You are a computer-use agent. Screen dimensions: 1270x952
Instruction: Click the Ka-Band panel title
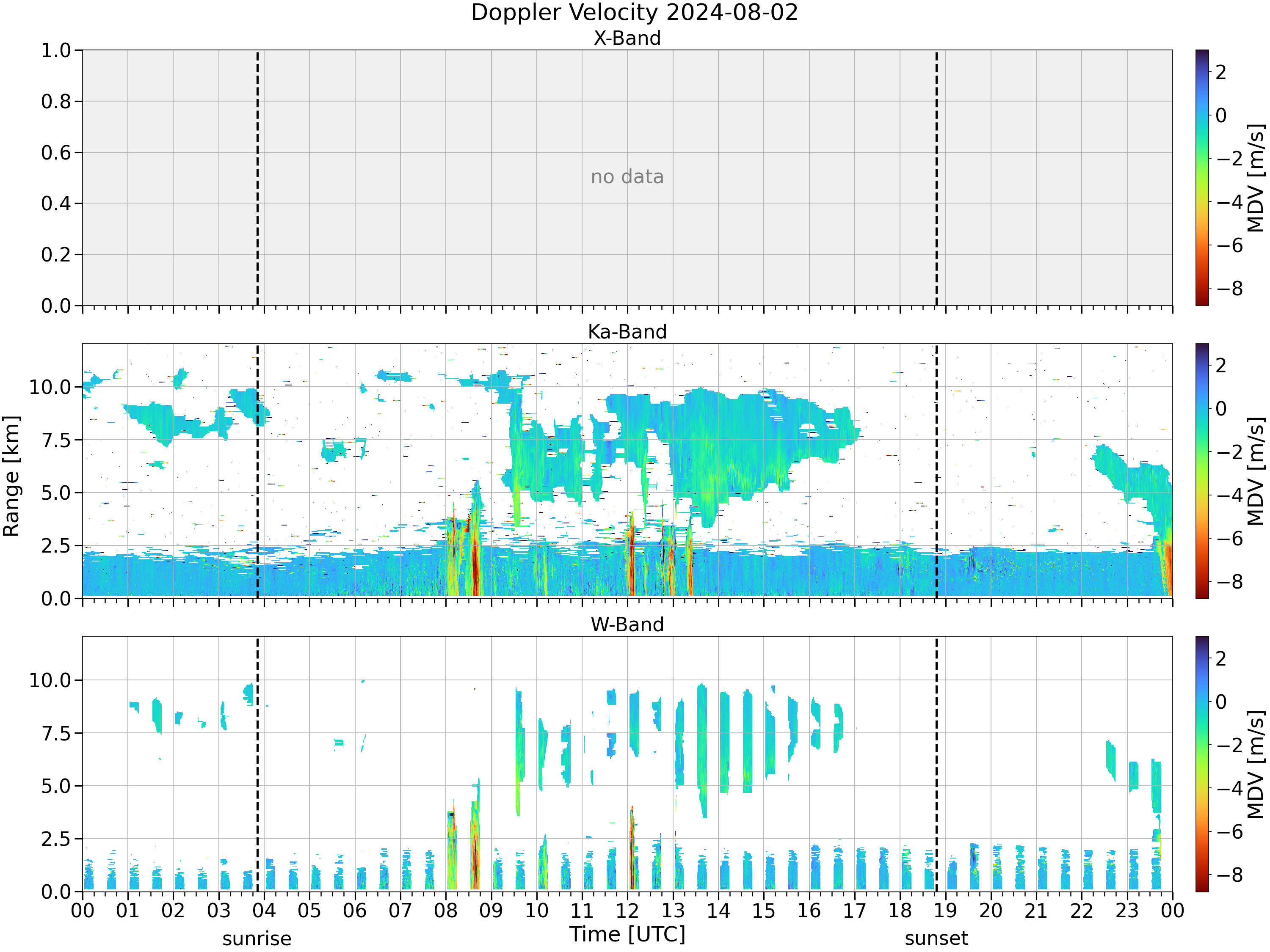click(x=627, y=332)
